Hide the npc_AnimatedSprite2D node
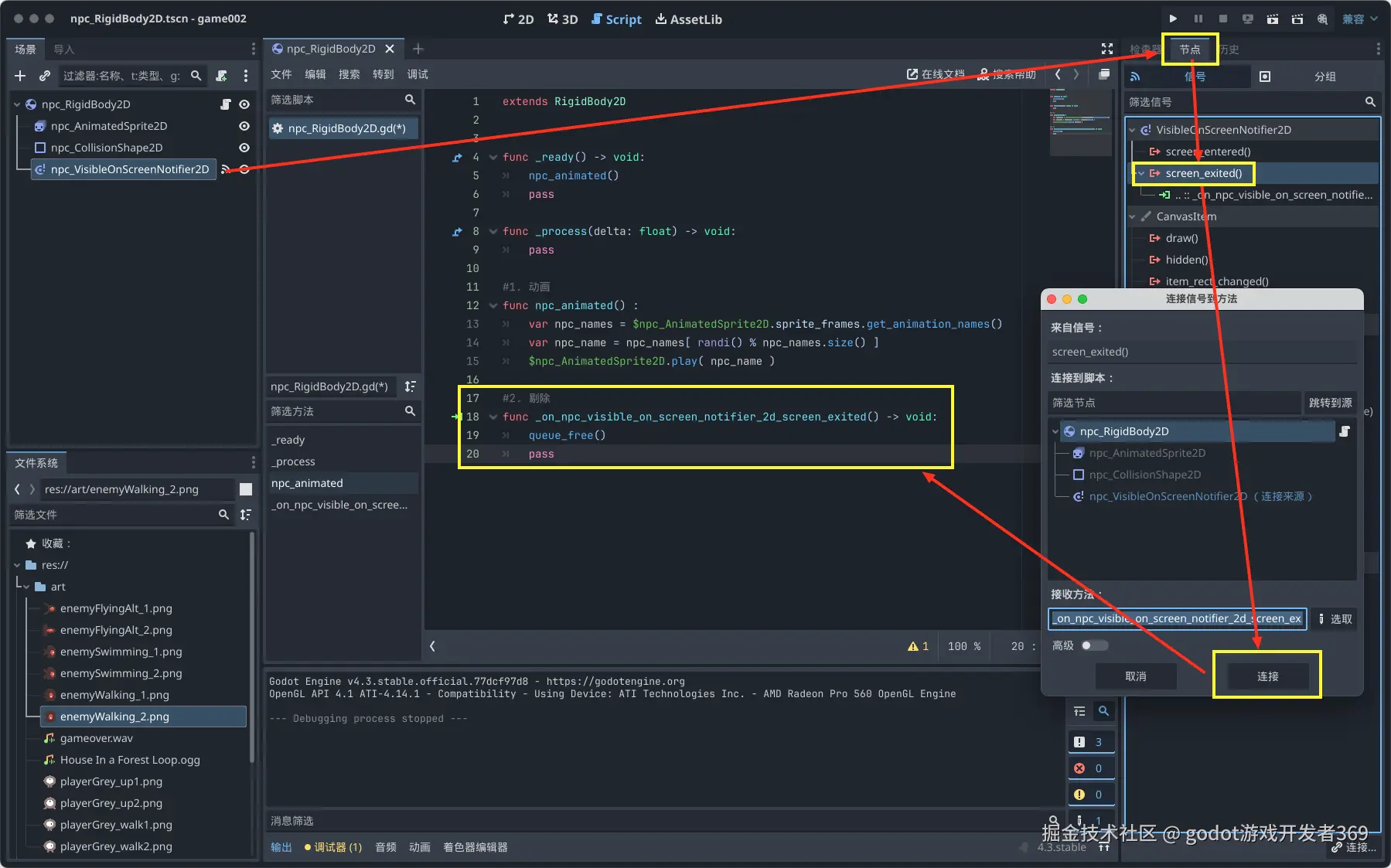The width and height of the screenshot is (1391, 868). tap(244, 126)
